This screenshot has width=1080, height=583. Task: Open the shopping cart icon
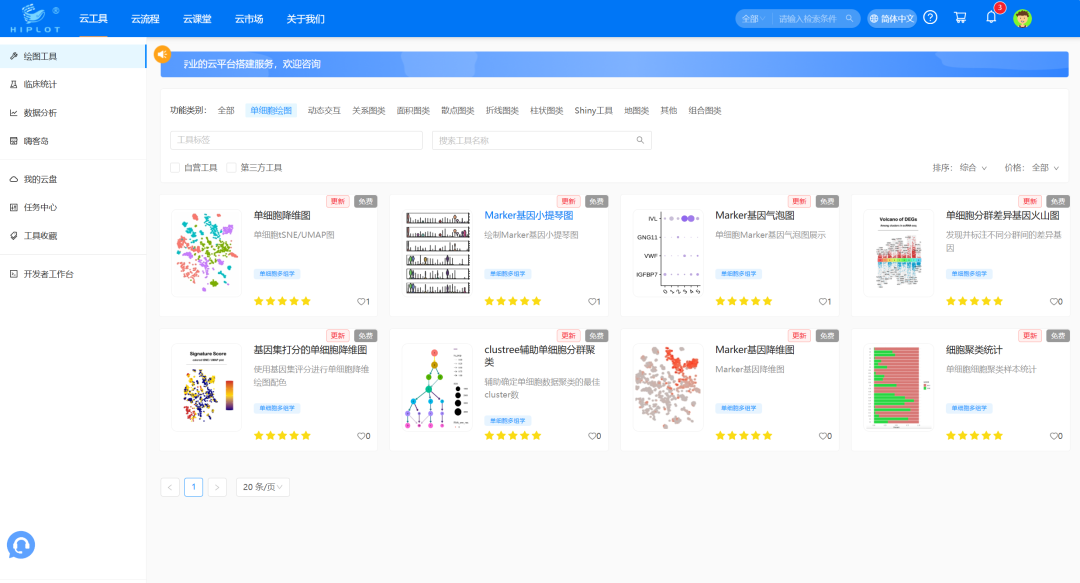(960, 18)
